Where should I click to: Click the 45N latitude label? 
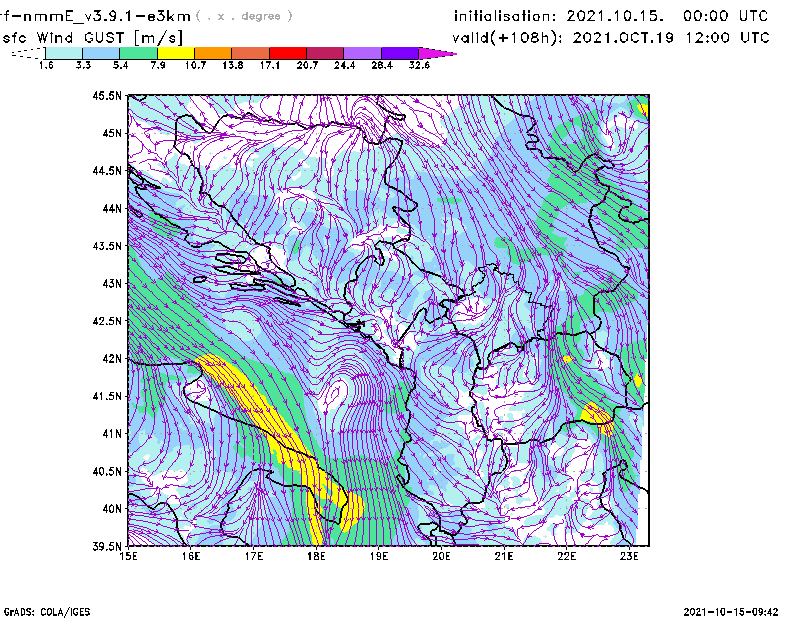point(112,133)
